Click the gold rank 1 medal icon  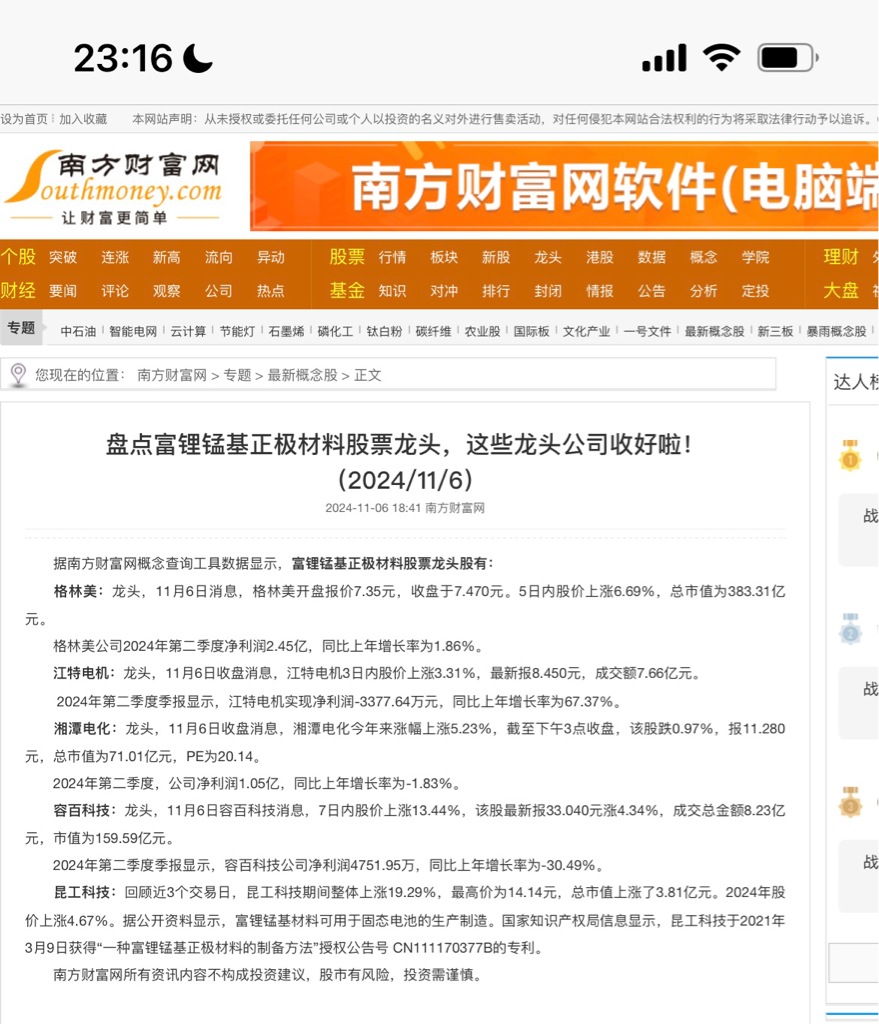click(850, 456)
